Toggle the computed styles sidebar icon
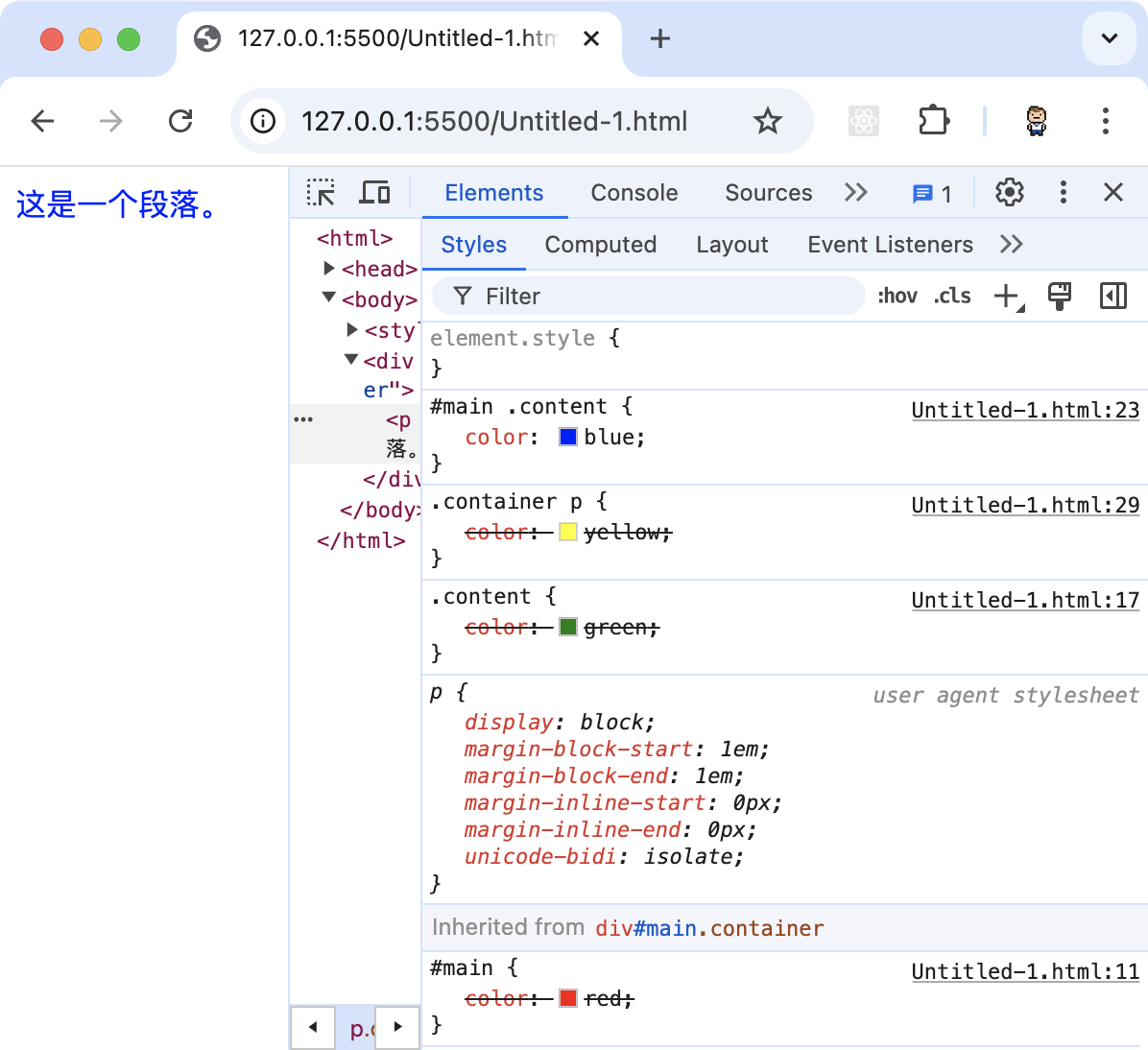Image resolution: width=1148 pixels, height=1050 pixels. 1112,297
